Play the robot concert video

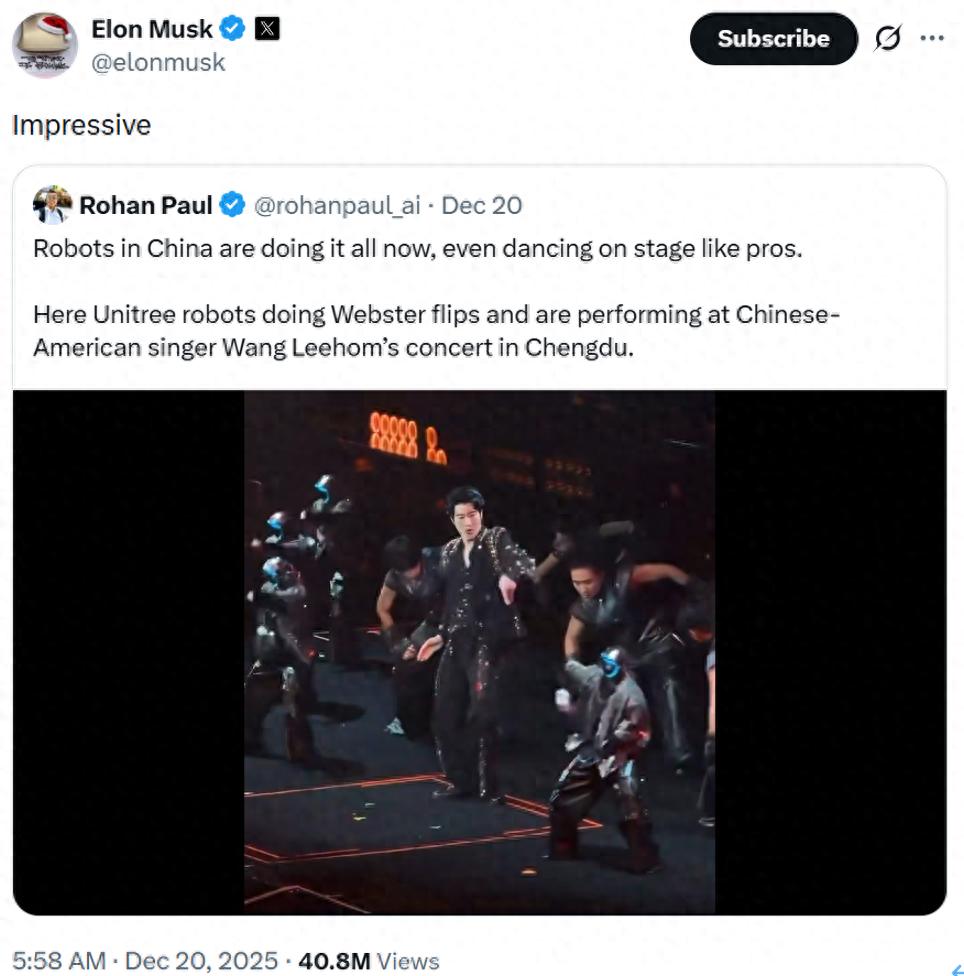[x=479, y=652]
